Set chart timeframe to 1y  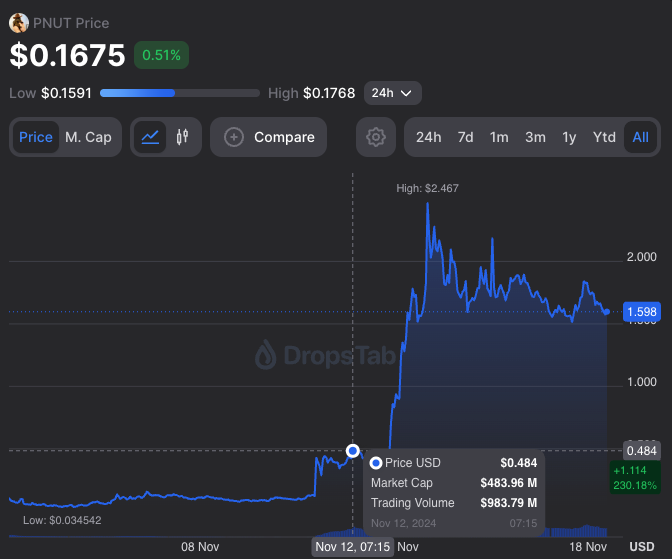[569, 137]
